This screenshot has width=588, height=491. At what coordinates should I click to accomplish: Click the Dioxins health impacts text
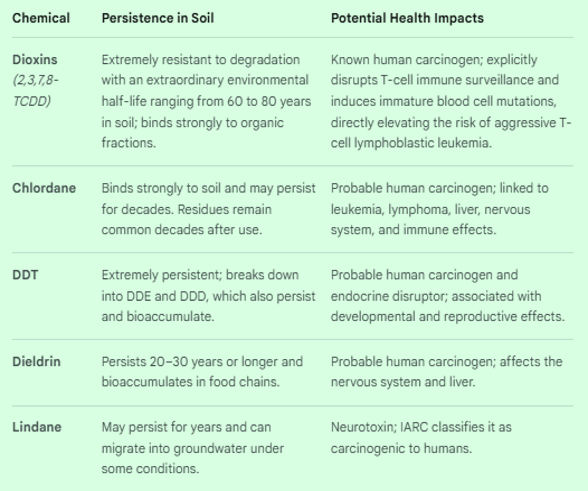(451, 101)
